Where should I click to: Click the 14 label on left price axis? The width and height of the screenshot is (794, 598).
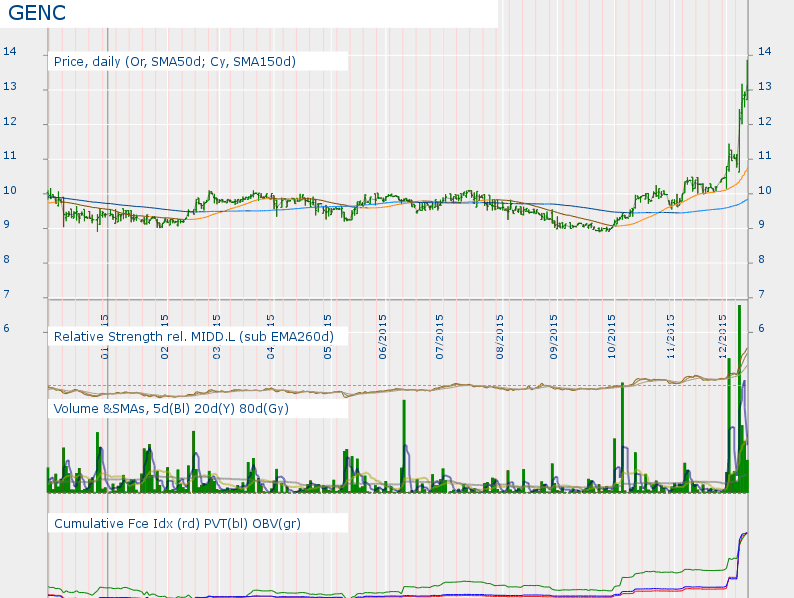[x=8, y=52]
